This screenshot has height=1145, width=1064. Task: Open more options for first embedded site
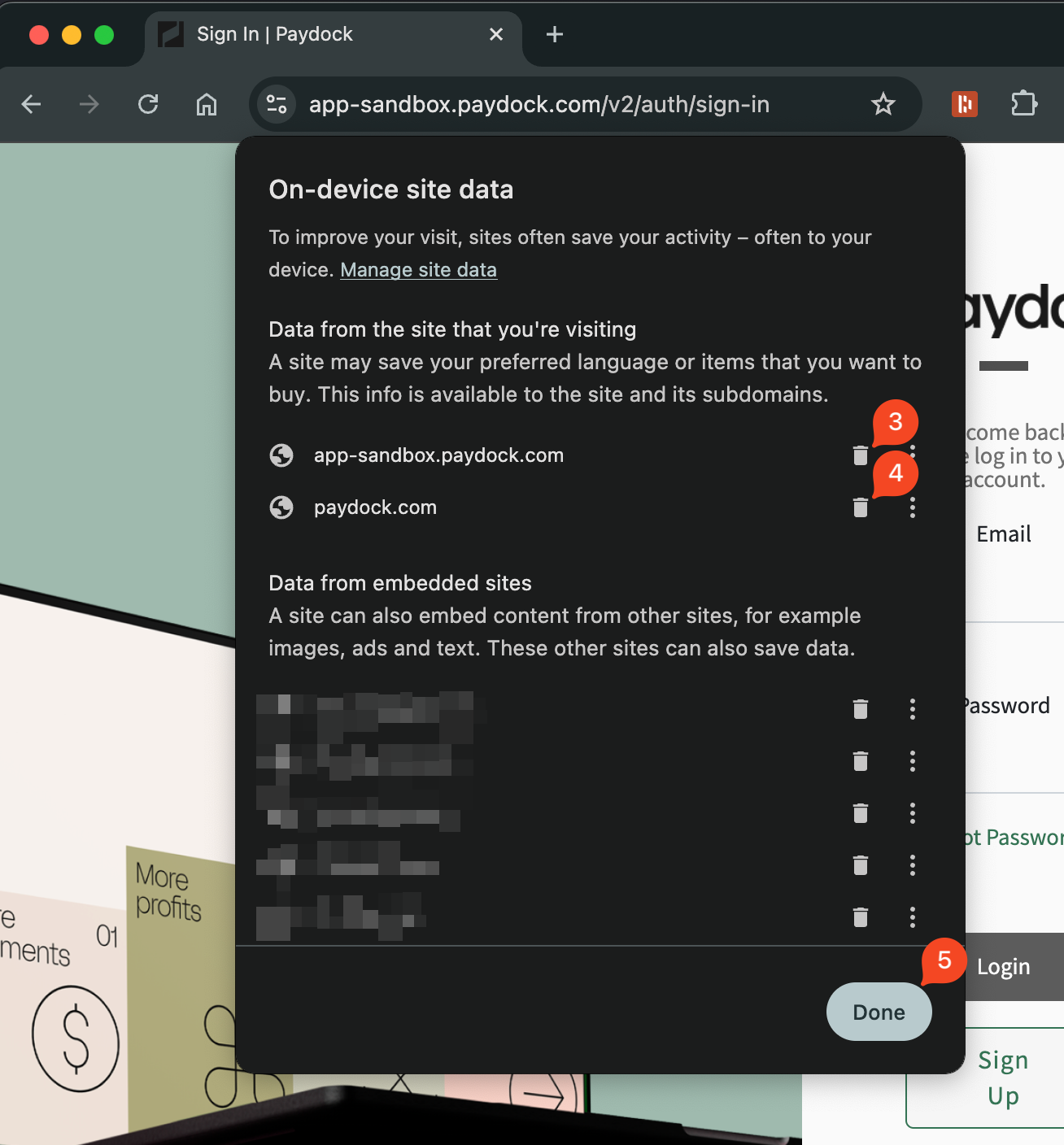(913, 709)
